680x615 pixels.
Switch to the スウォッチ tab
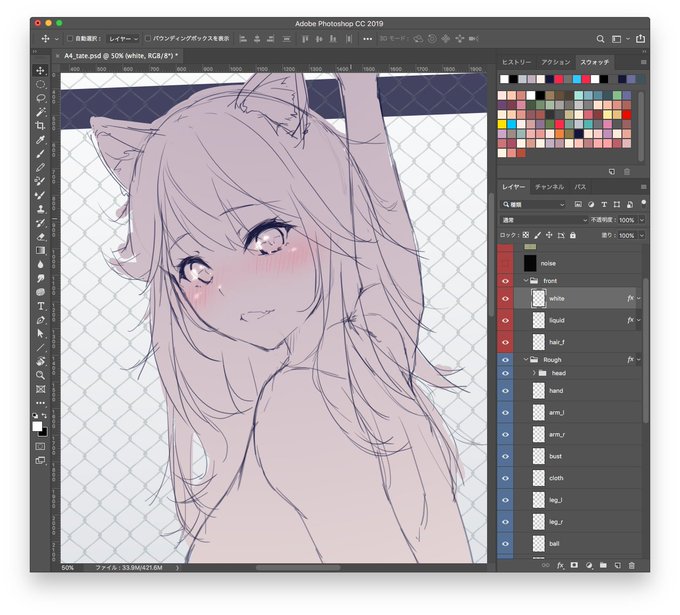pos(595,62)
